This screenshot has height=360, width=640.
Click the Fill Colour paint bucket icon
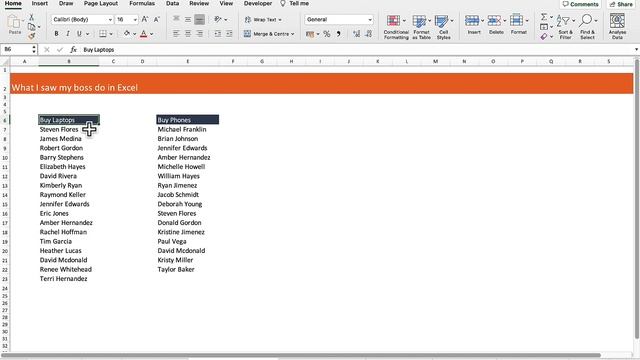[127, 33]
